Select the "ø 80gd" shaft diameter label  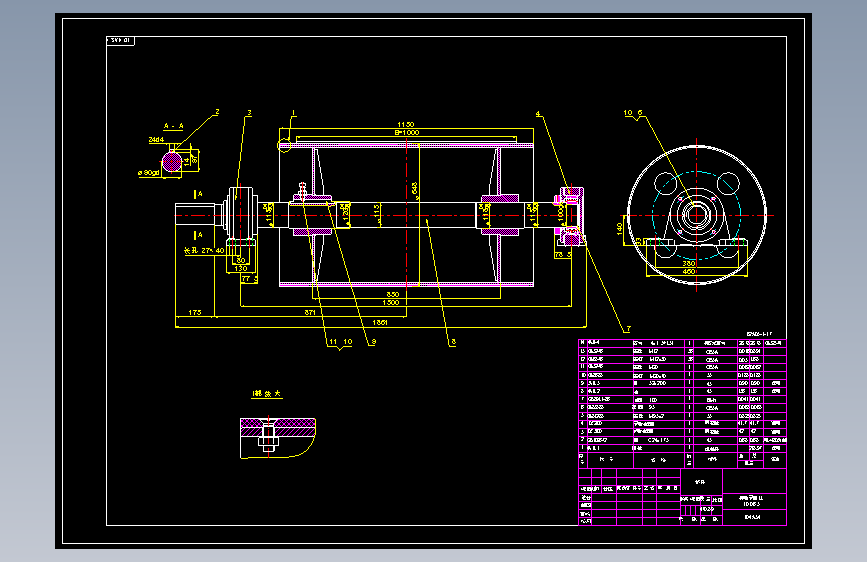149,173
